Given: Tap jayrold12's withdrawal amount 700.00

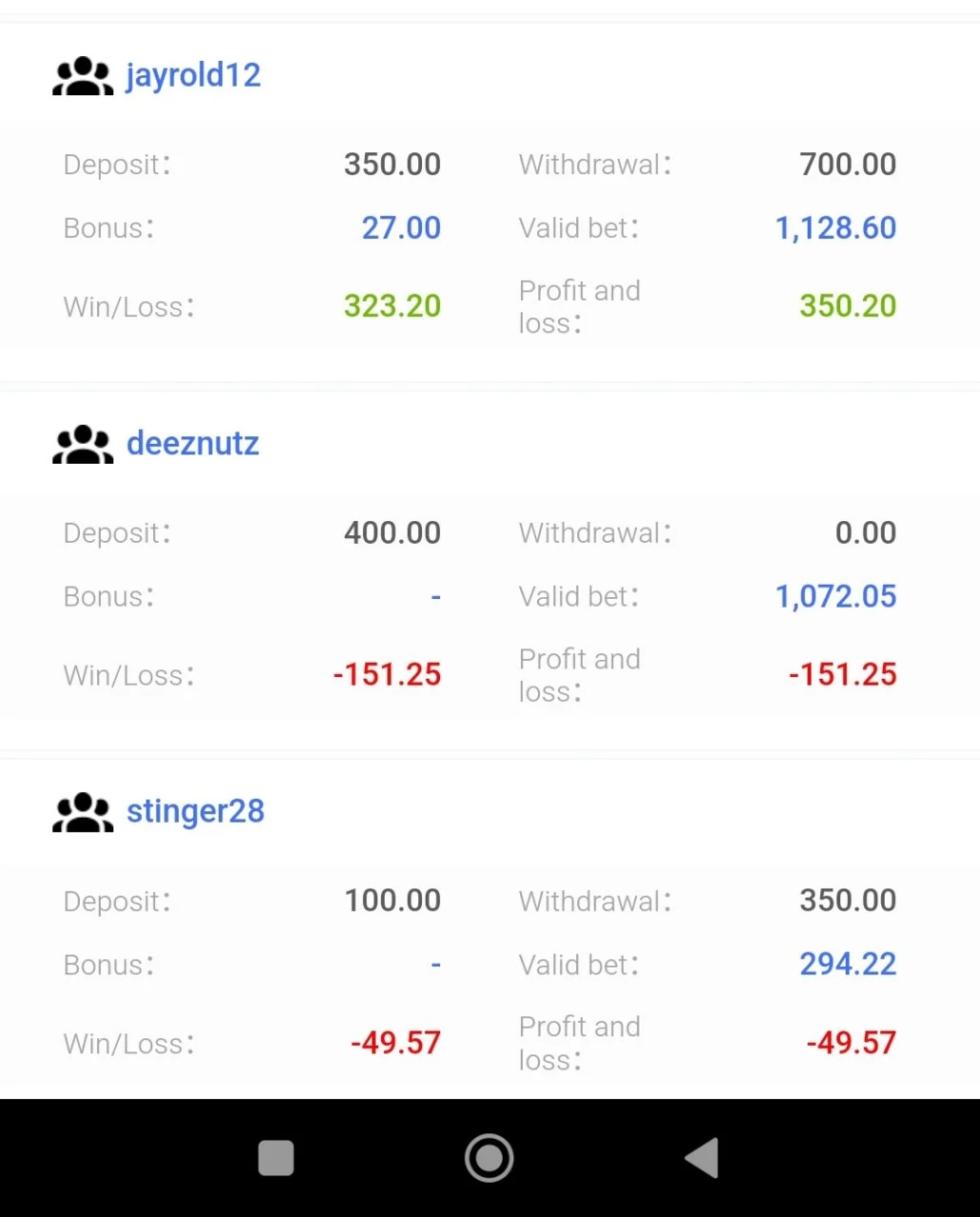Looking at the screenshot, I should (848, 164).
